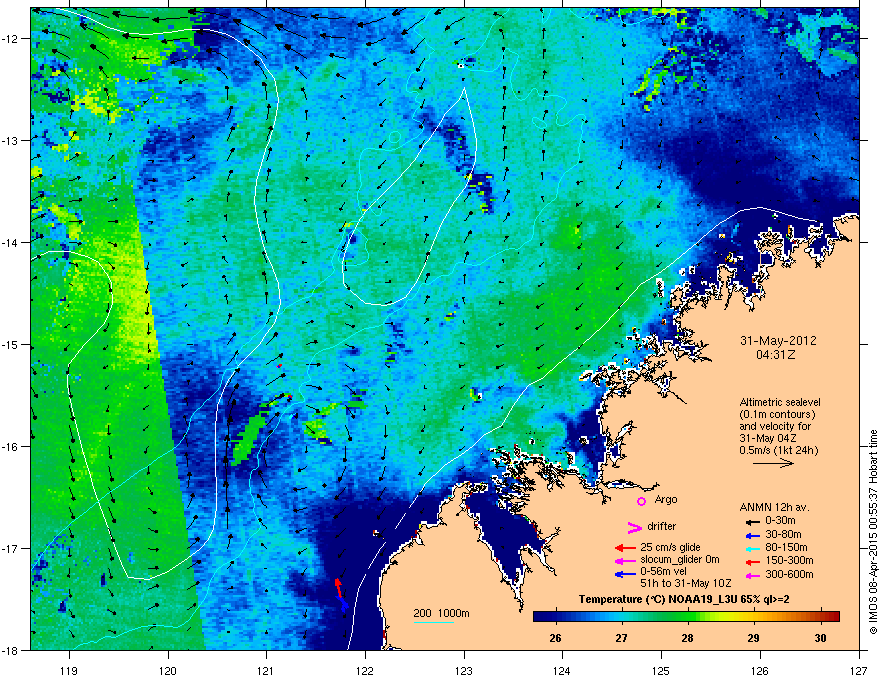Click the red glider velocity arrow on the map
880x680 pixels.
click(338, 588)
